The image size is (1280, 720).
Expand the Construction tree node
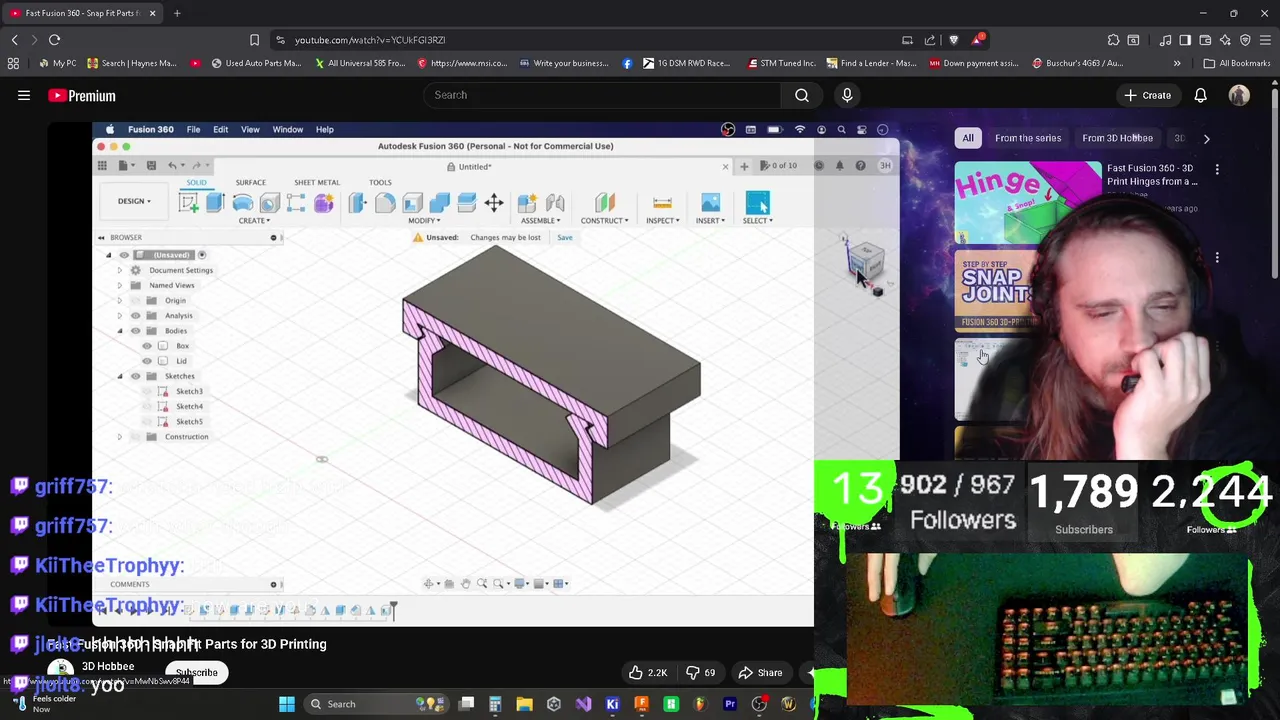[x=120, y=437]
